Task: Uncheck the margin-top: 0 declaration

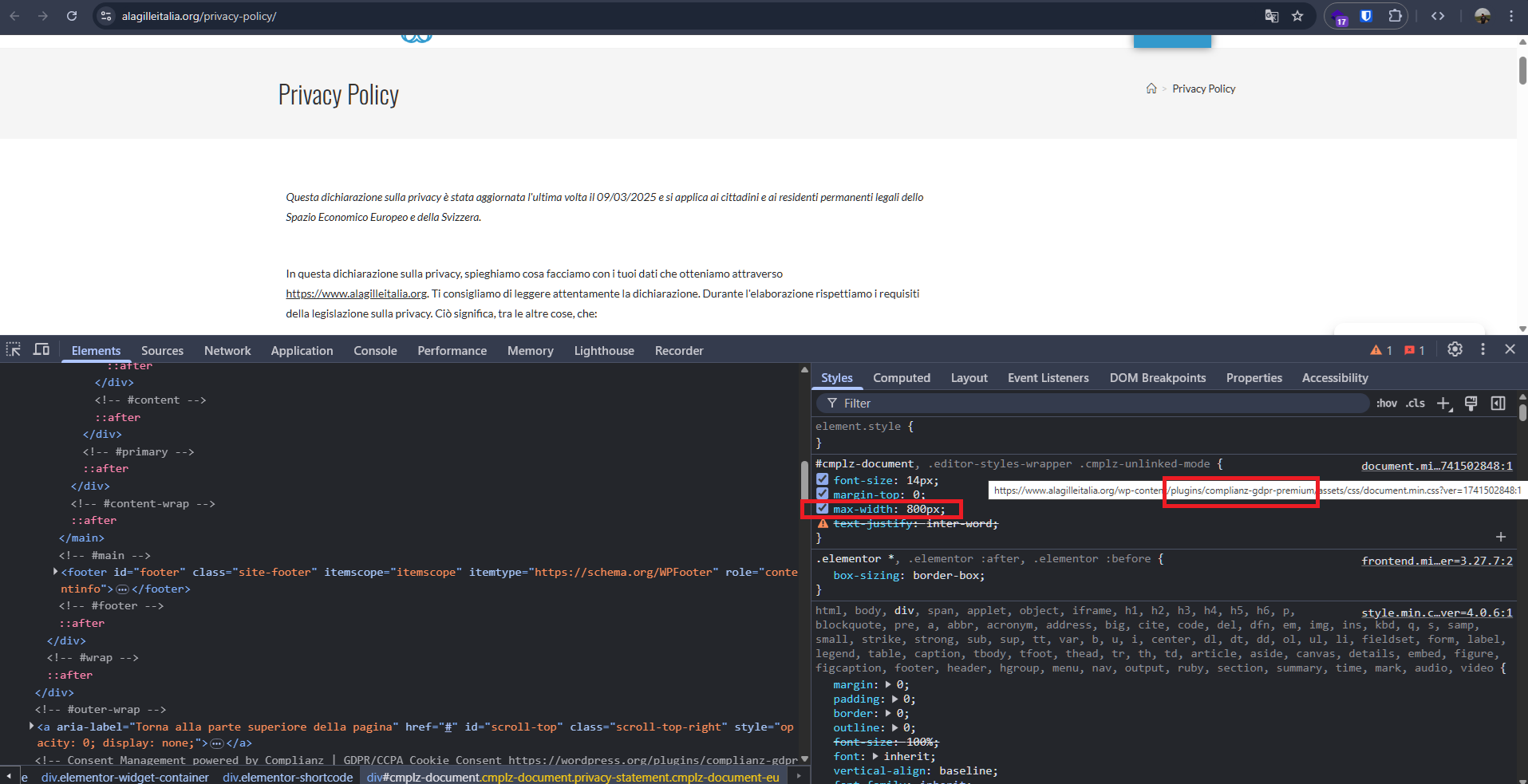Action: [x=823, y=494]
